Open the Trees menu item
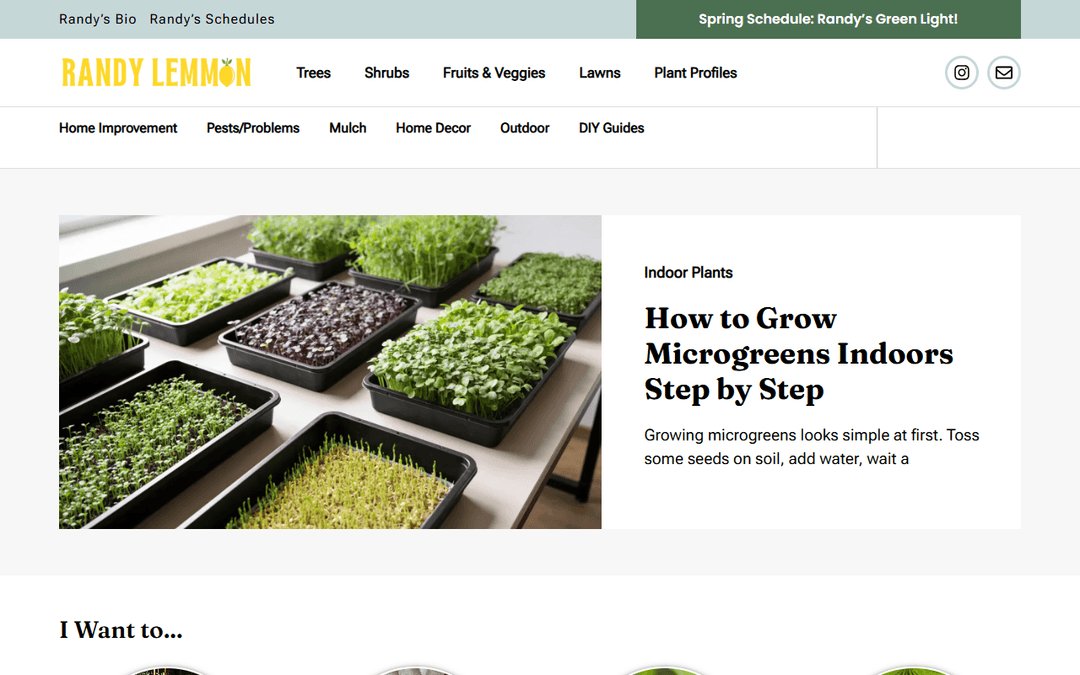 tap(313, 73)
